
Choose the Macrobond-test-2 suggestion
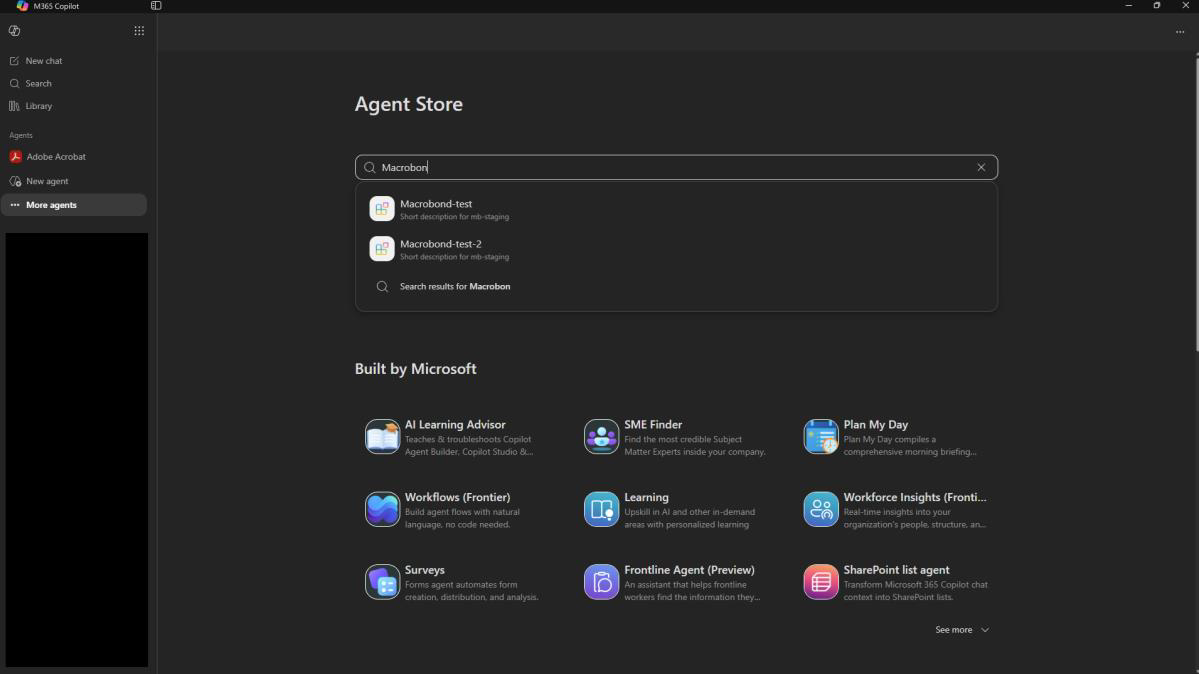676,249
